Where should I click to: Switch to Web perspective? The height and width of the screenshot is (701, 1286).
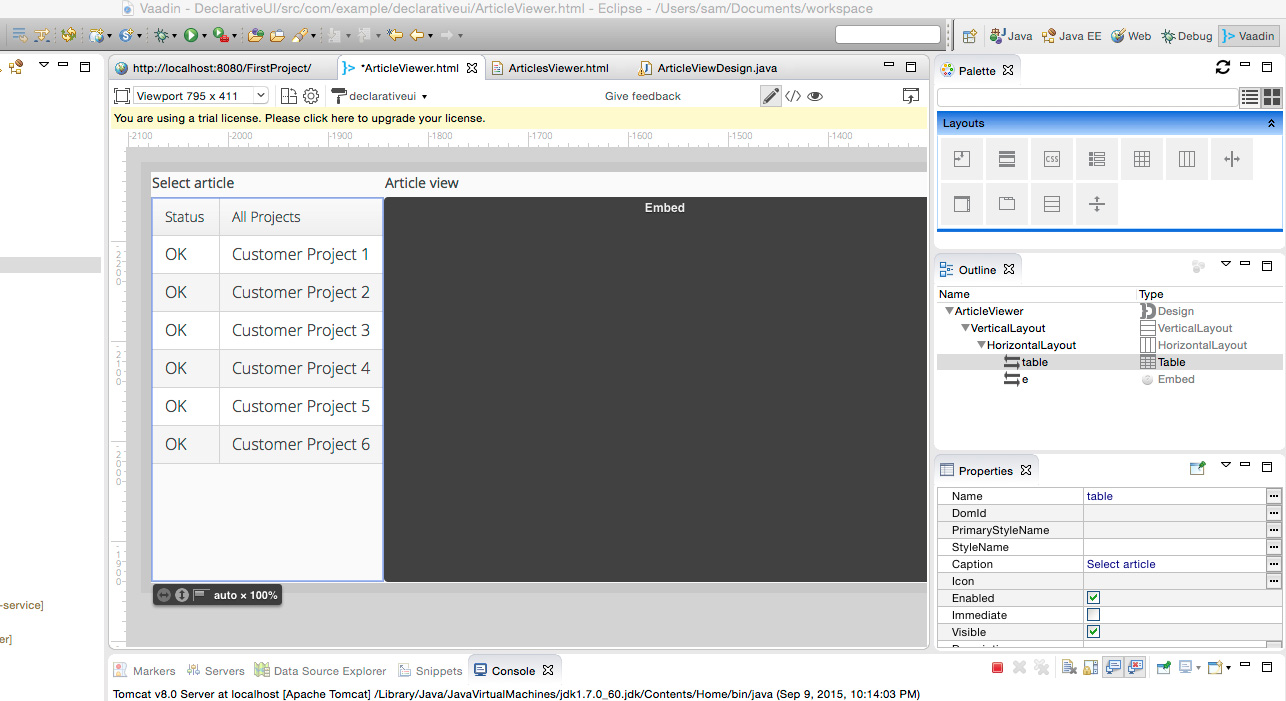1131,36
